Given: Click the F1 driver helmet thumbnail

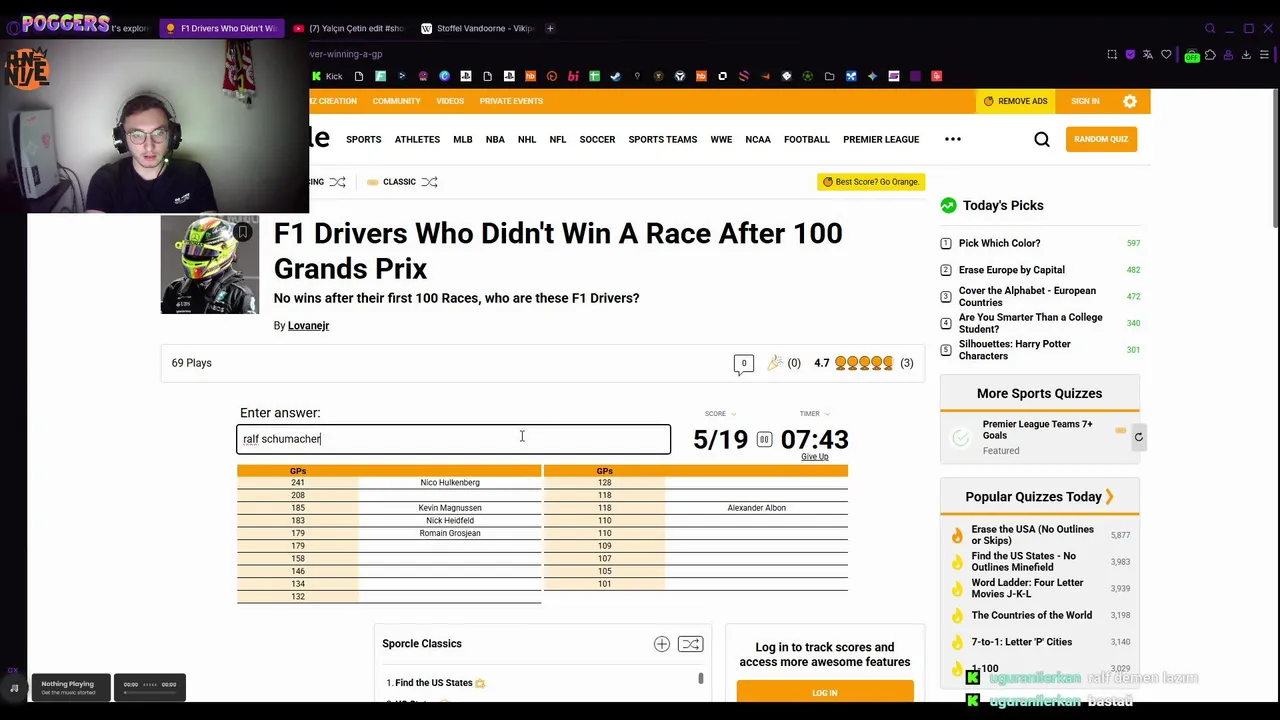Looking at the screenshot, I should 210,265.
